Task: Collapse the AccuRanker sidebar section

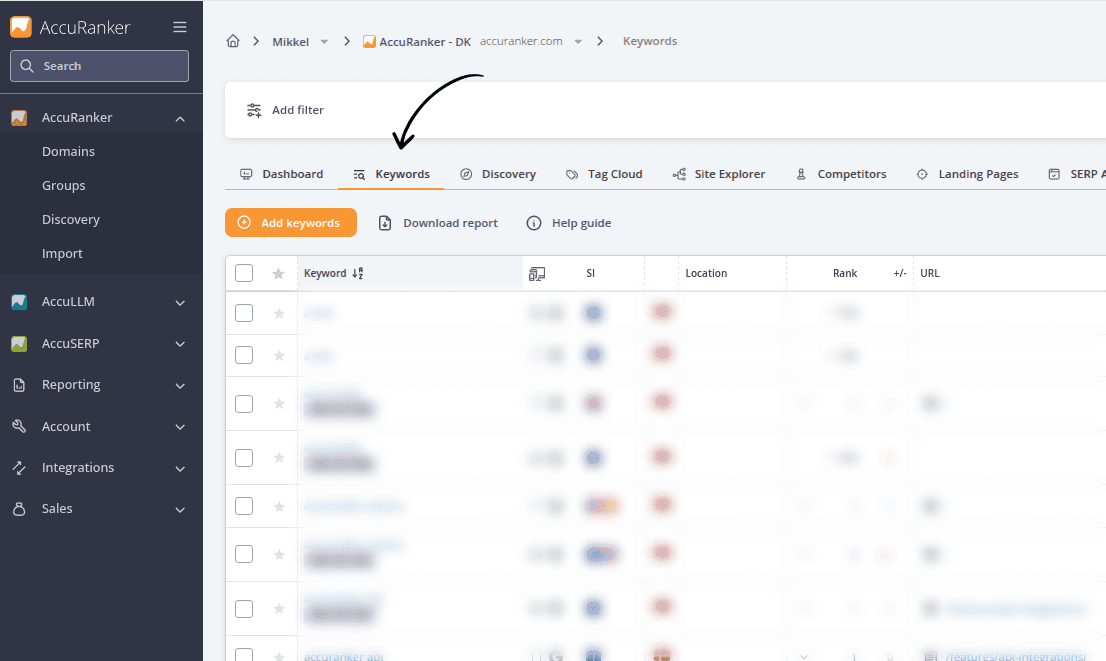Action: coord(180,119)
